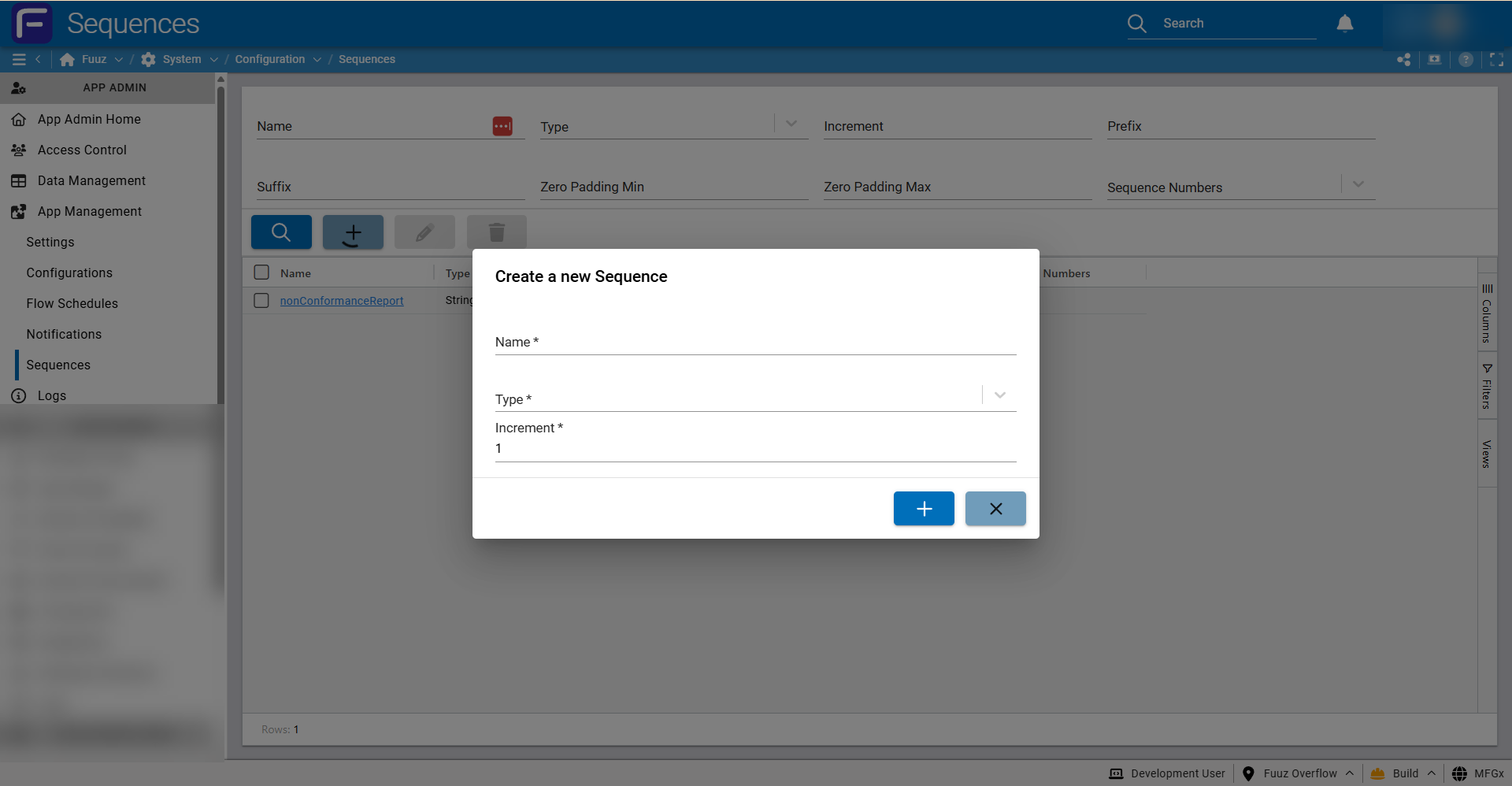This screenshot has width=1512, height=786.
Task: Select Flow Schedules in sidebar
Action: pos(108,303)
